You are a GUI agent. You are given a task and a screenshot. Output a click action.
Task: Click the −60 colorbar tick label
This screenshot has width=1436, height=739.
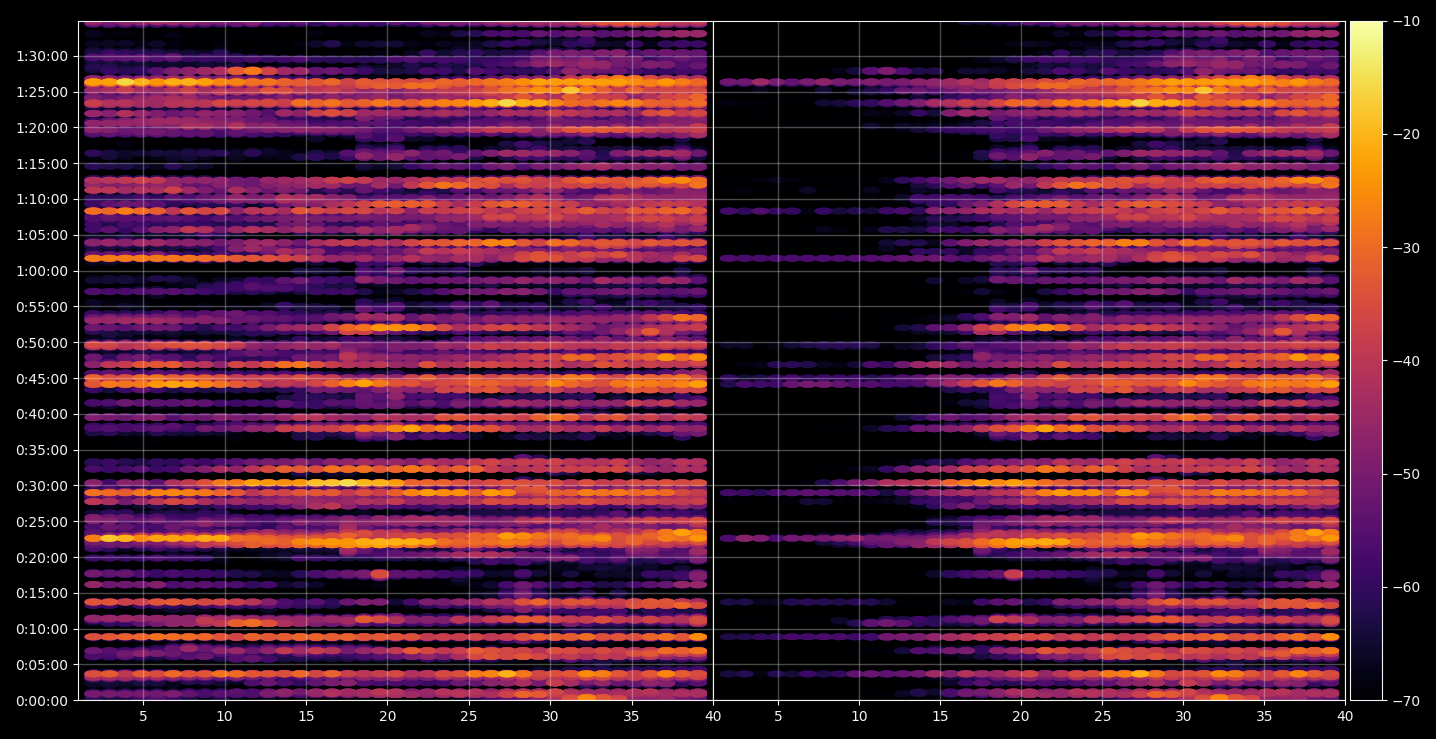point(1405,587)
